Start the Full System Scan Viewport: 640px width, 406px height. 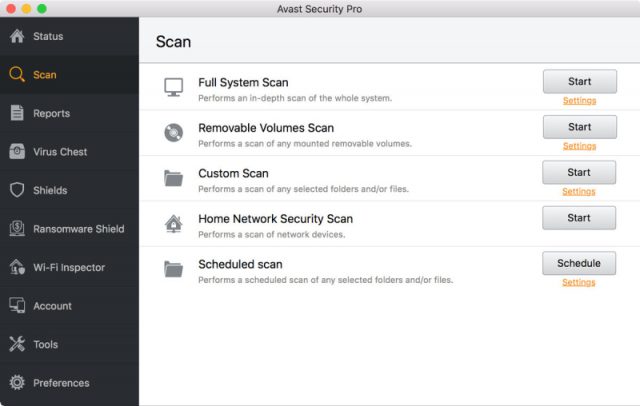coord(580,82)
